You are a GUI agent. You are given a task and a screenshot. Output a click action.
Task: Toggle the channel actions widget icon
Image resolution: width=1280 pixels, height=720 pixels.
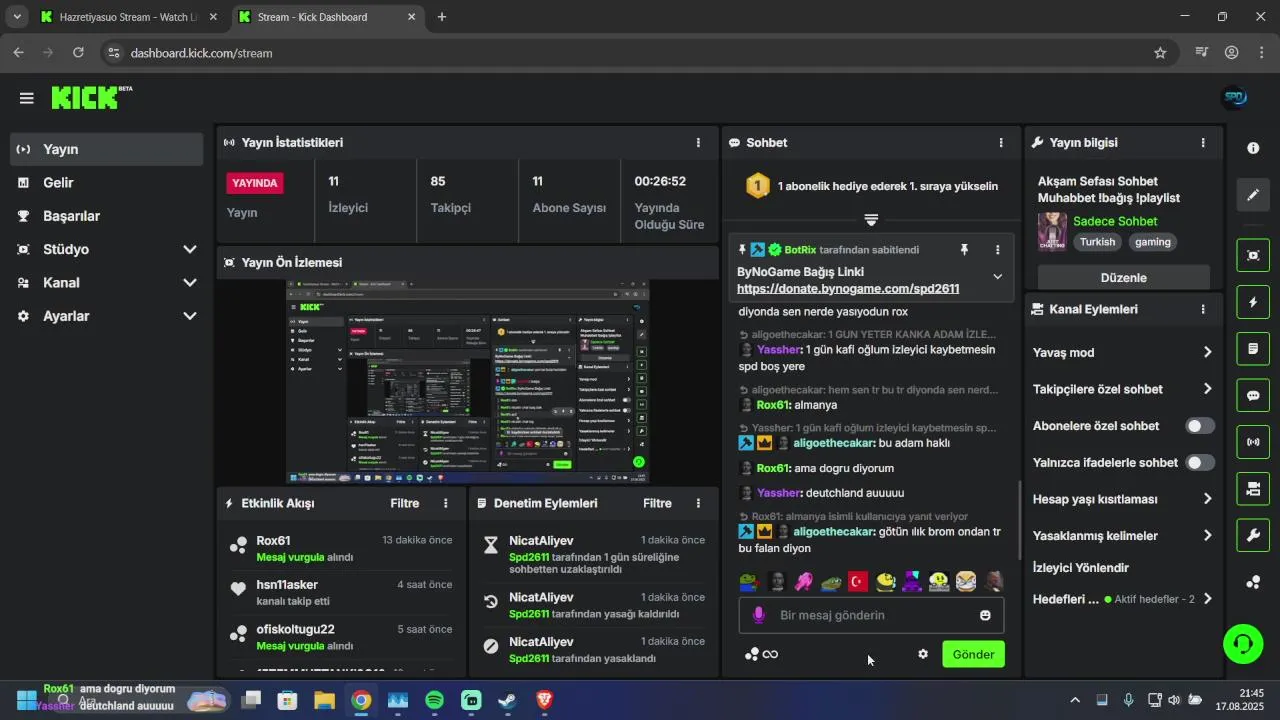[1253, 489]
